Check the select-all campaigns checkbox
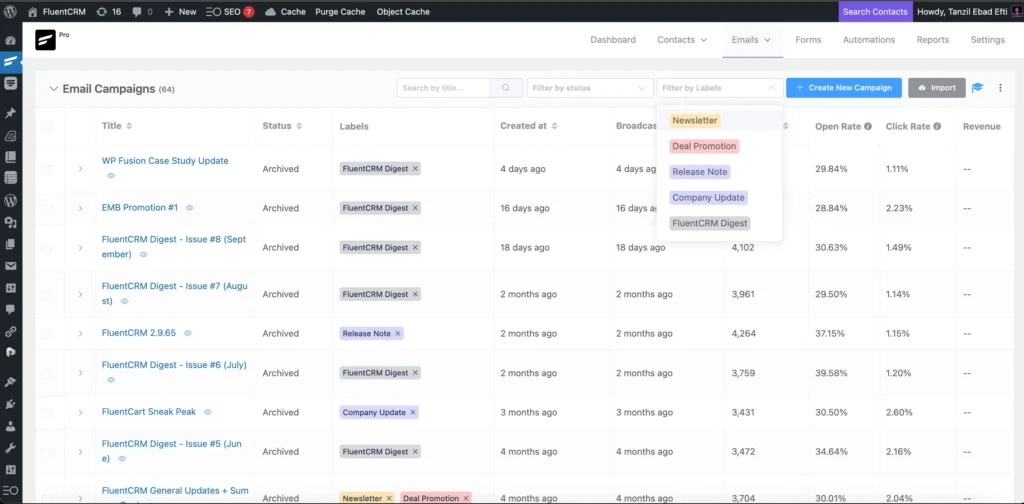This screenshot has width=1024, height=504. coord(47,127)
